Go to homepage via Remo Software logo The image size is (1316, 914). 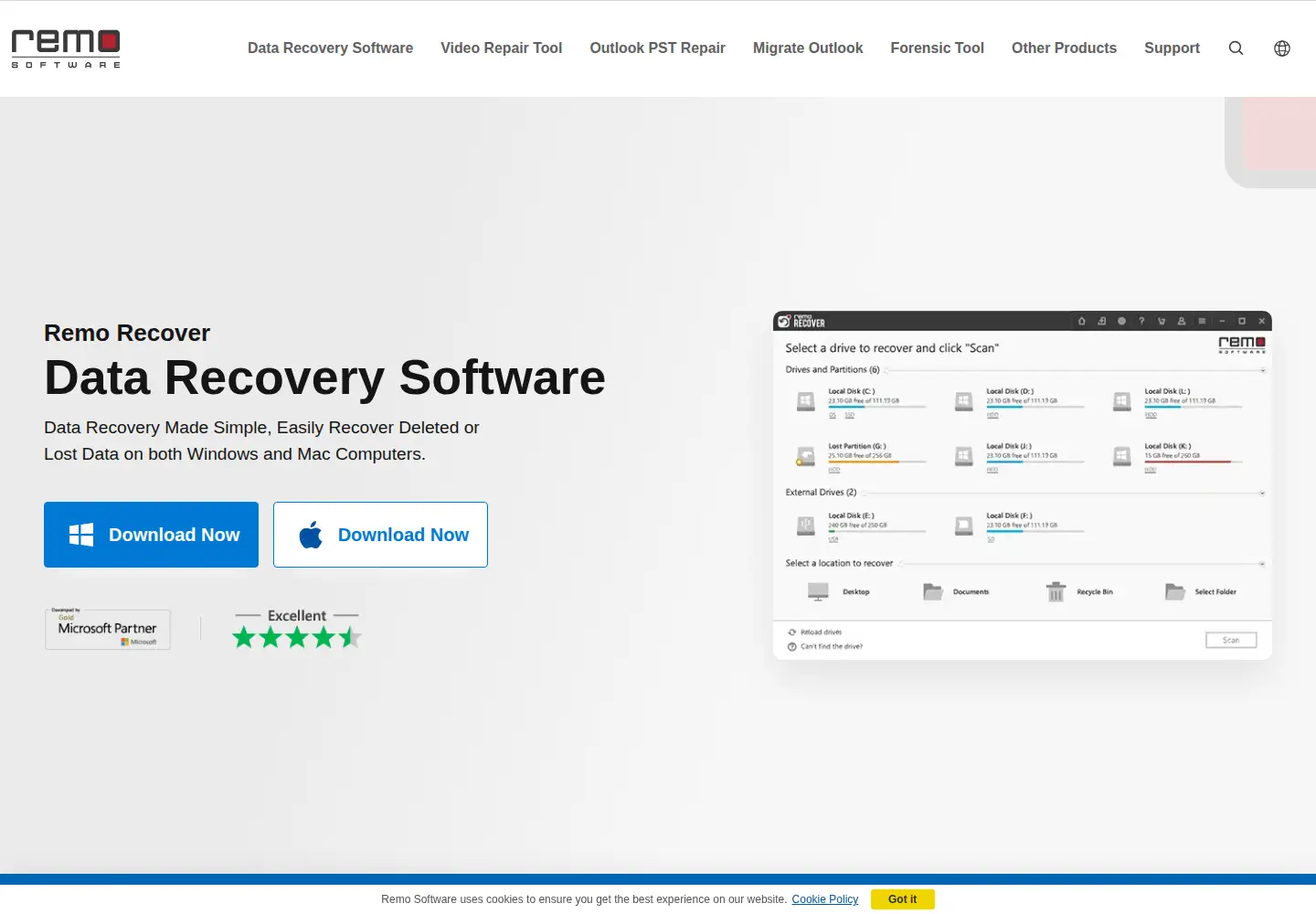coord(66,48)
